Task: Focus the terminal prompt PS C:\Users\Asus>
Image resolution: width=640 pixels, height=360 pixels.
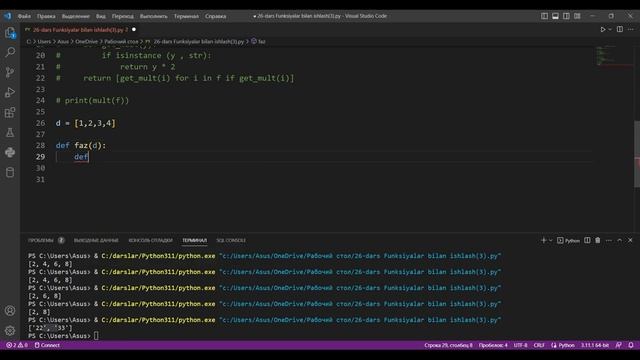Action: (x=60, y=336)
